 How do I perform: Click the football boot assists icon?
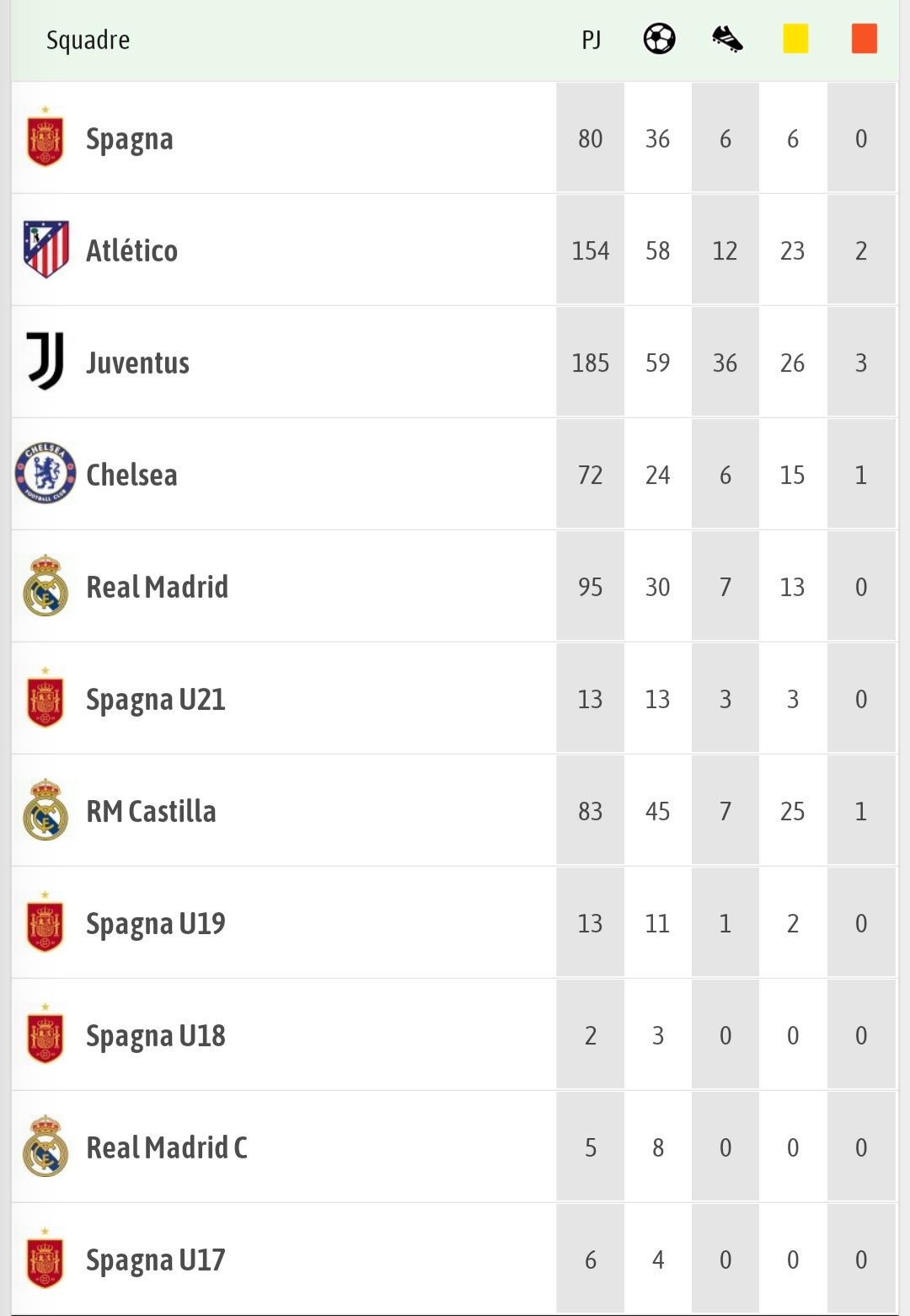tap(727, 39)
